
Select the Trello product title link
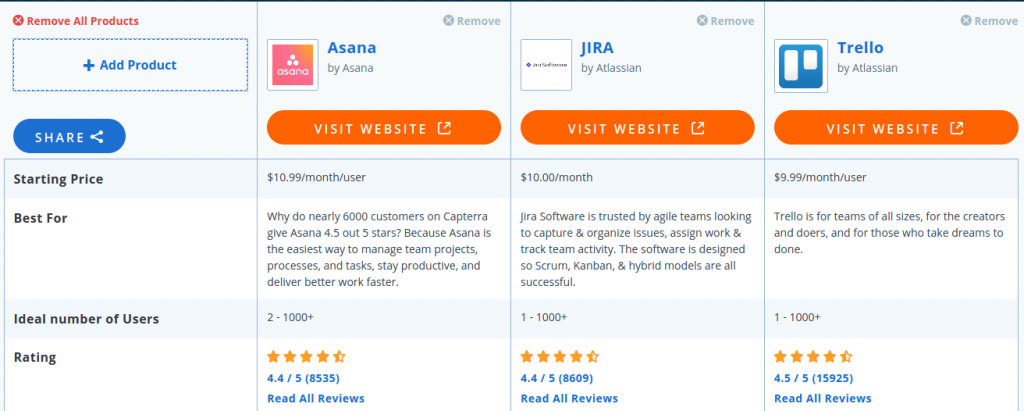point(860,47)
